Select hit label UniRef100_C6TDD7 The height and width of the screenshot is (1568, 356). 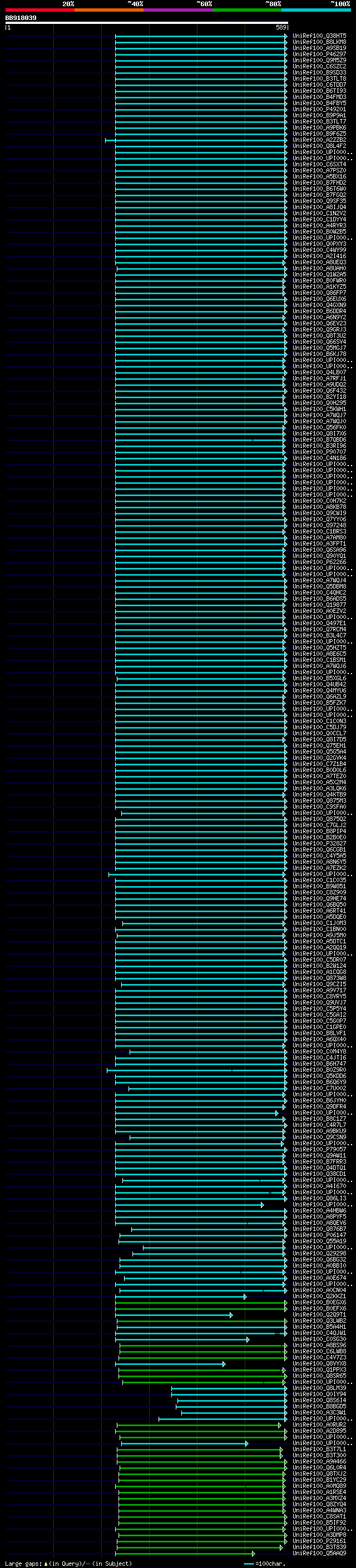tap(319, 85)
